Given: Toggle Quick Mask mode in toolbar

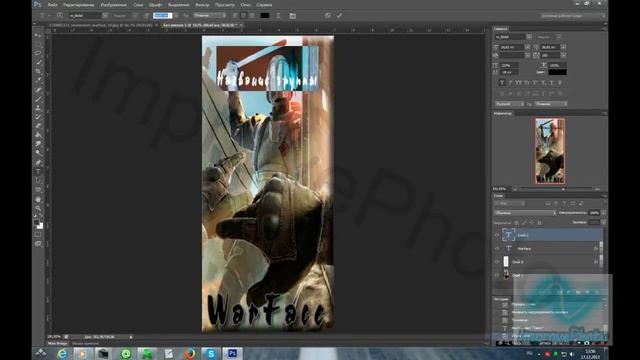Looking at the screenshot, I should (x=38, y=234).
